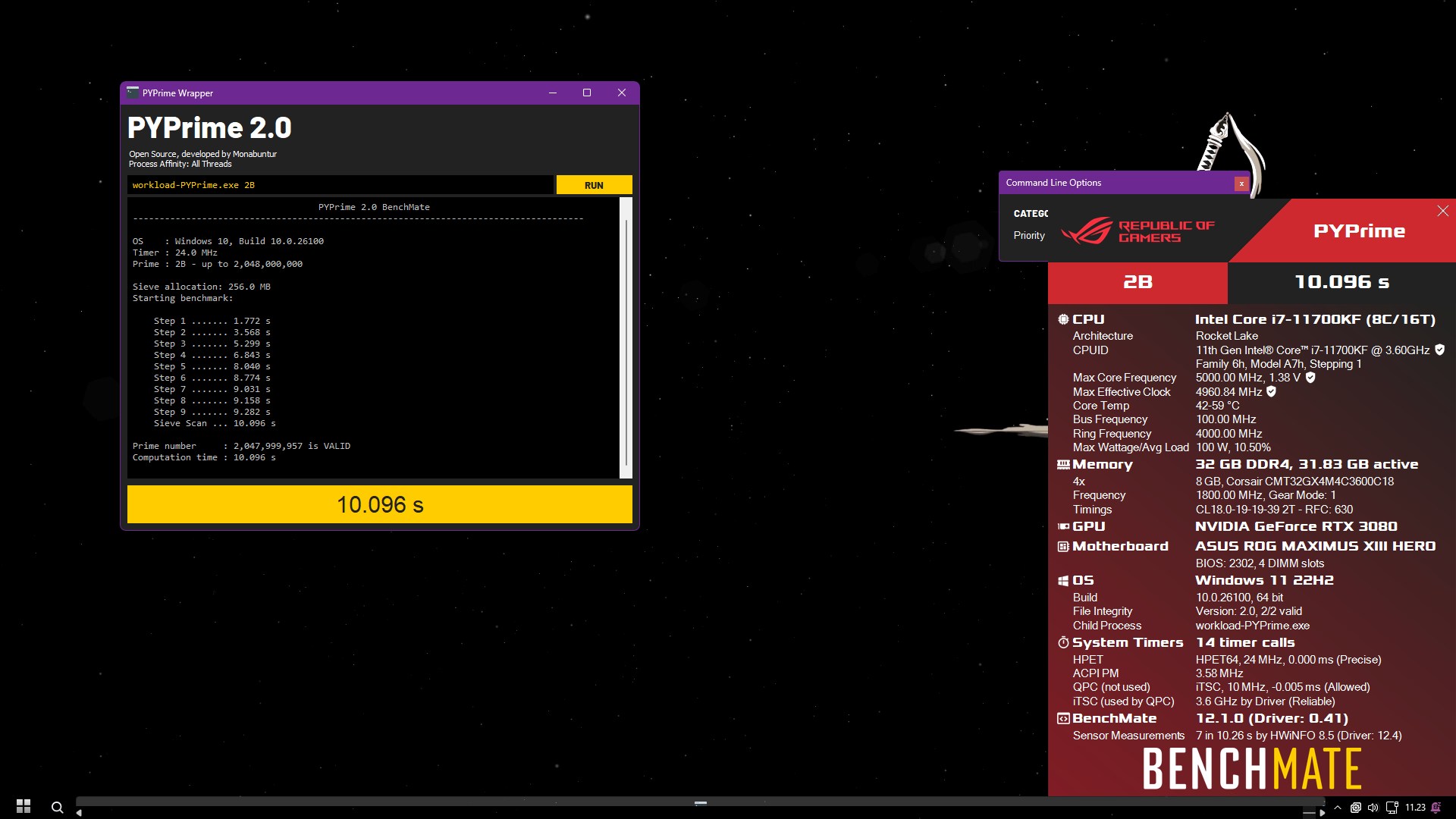Open the Windows Start menu
The height and width of the screenshot is (819, 1456).
[x=24, y=806]
